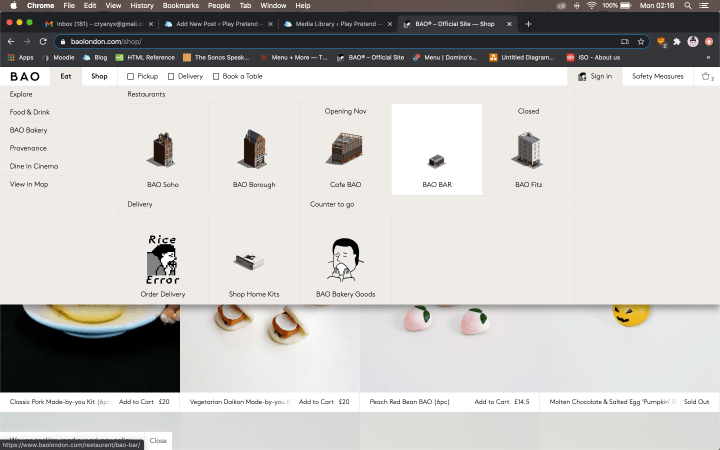This screenshot has height=450, width=720.
Task: Open the shopping cart icon
Action: 706,76
